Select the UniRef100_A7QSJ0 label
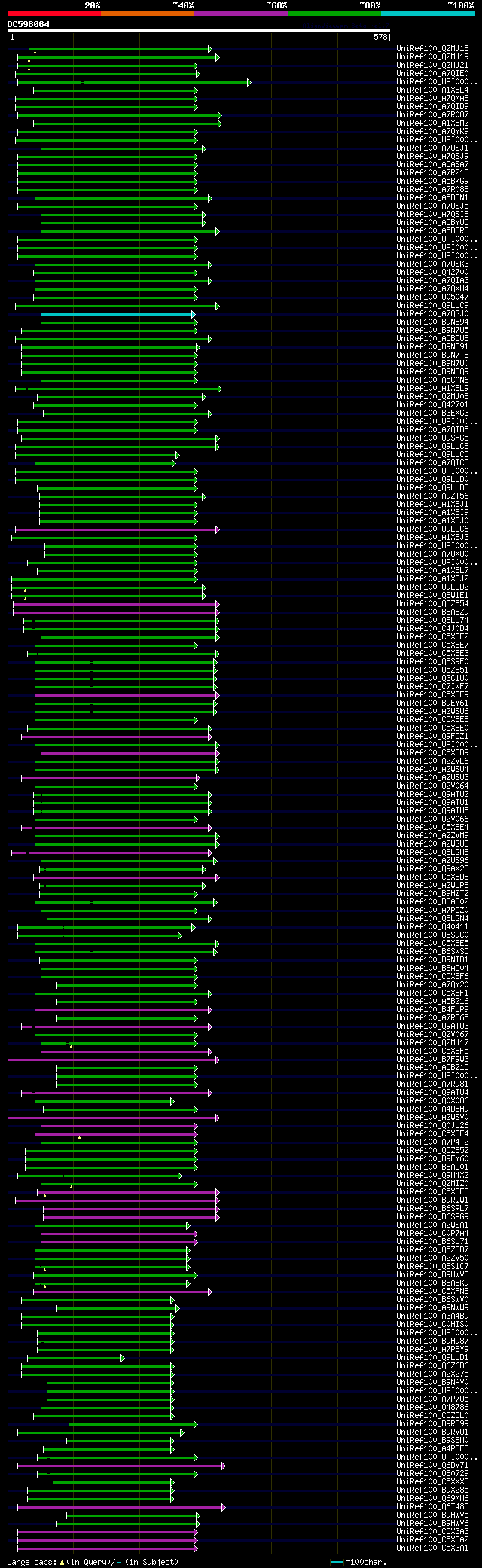The height and width of the screenshot is (1568, 482). click(432, 314)
